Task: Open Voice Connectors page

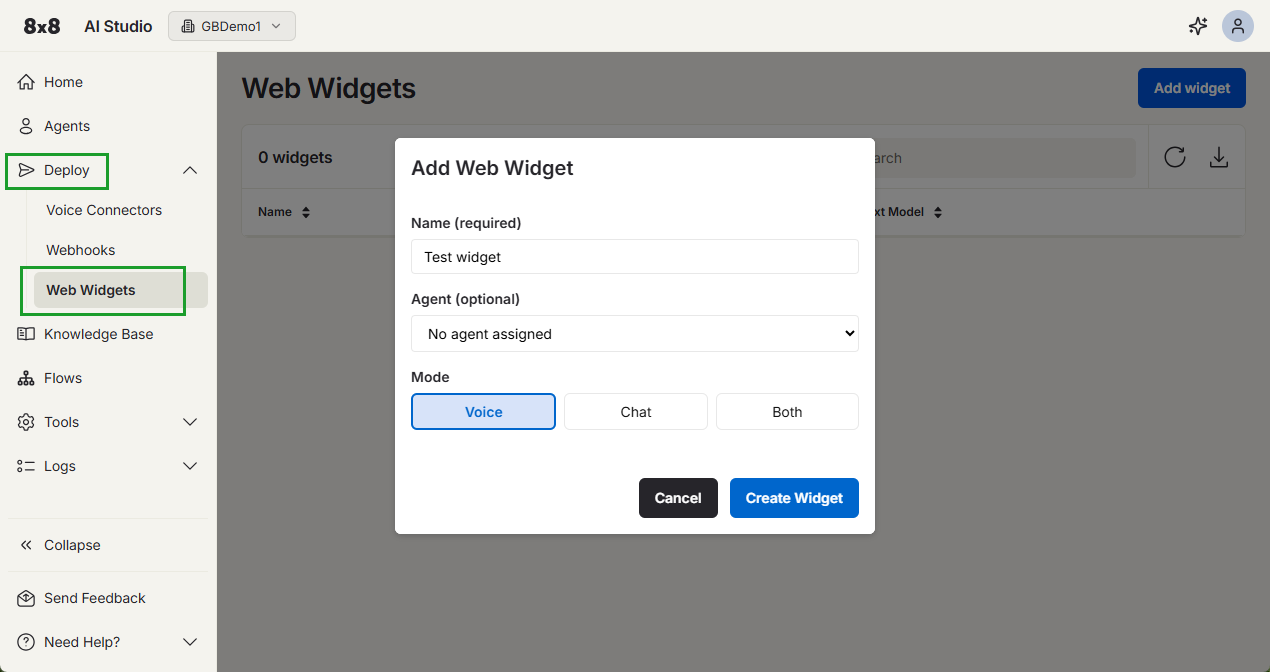Action: coord(104,210)
